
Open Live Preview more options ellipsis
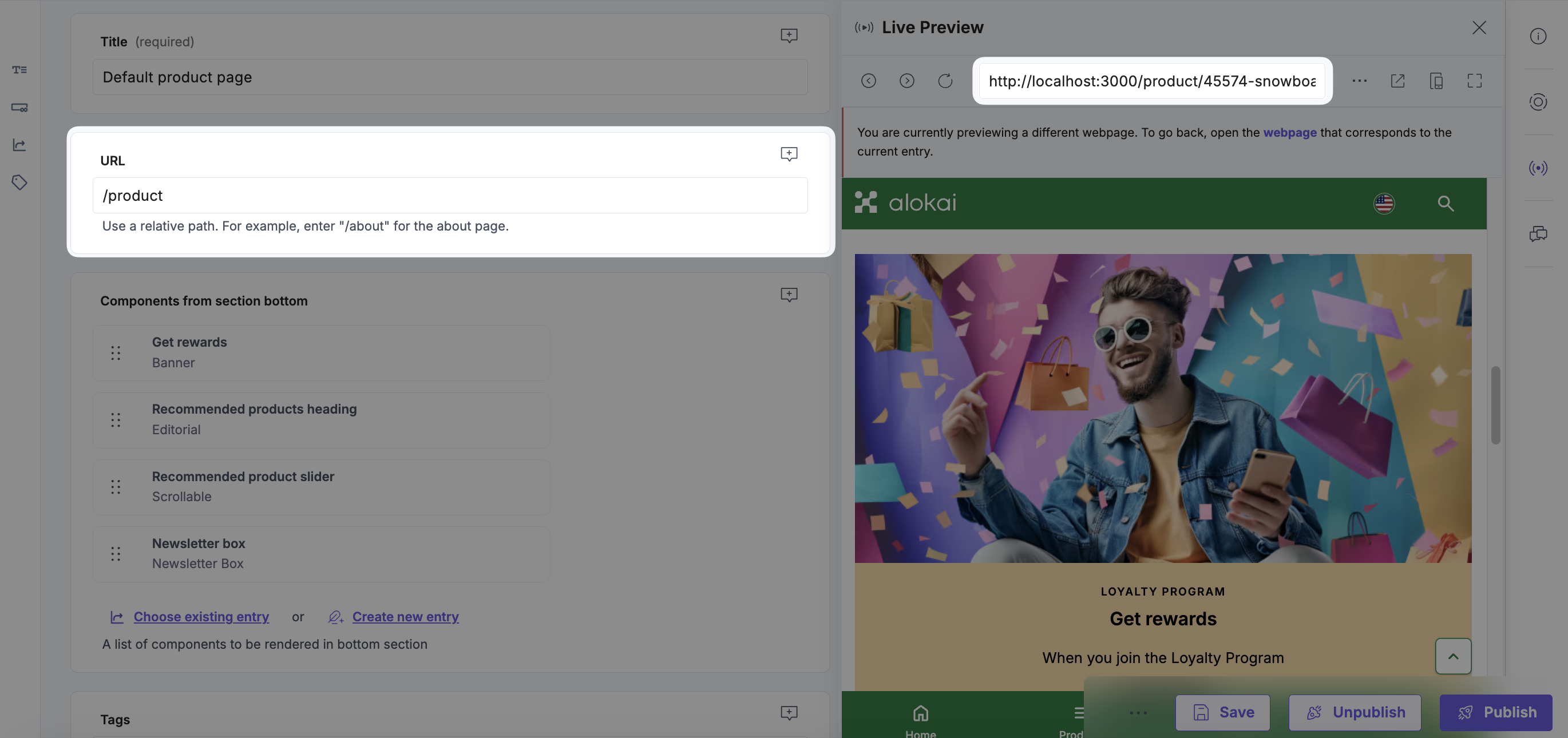pyautogui.click(x=1360, y=81)
